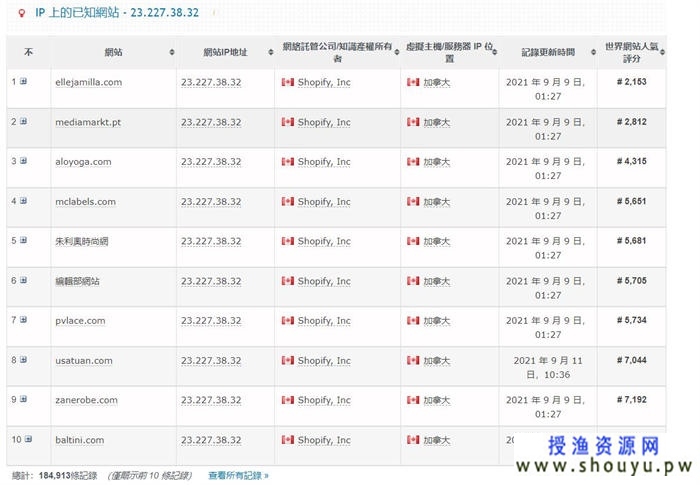The image size is (700, 485).
Task: Open zanerobe.com website link
Action: pyautogui.click(x=87, y=400)
